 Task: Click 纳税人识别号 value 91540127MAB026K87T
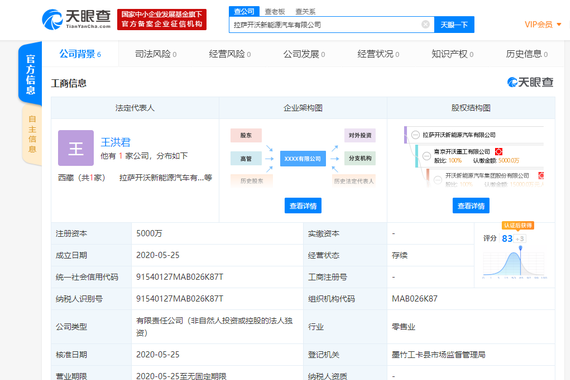pos(180,299)
